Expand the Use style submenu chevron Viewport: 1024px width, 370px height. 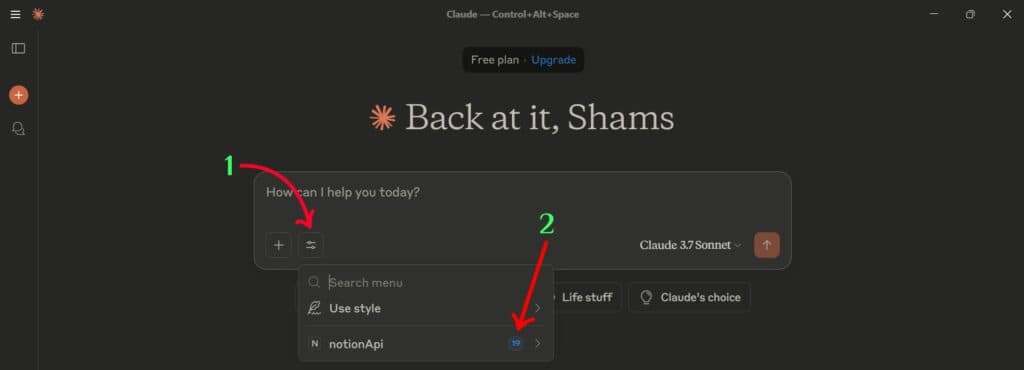(537, 308)
